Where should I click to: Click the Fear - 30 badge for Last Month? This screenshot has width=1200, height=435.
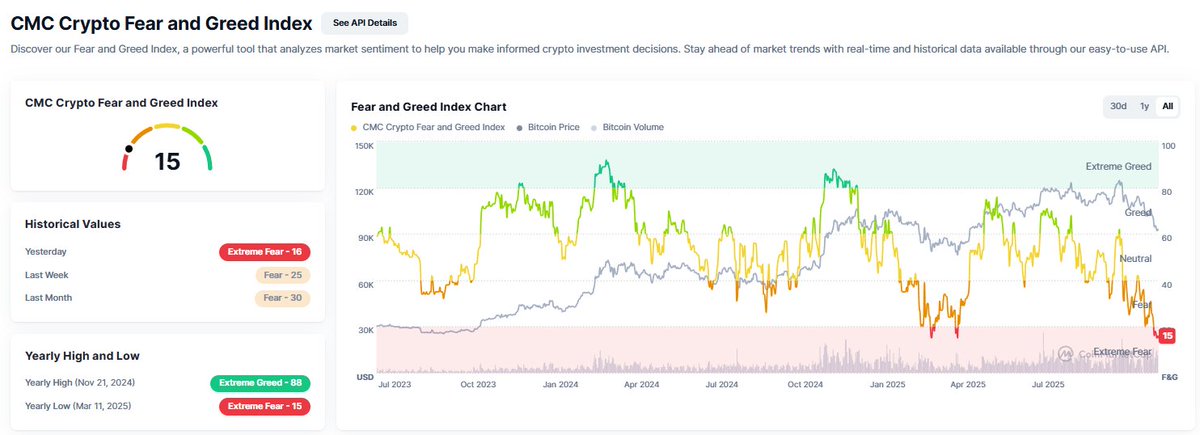(x=283, y=298)
